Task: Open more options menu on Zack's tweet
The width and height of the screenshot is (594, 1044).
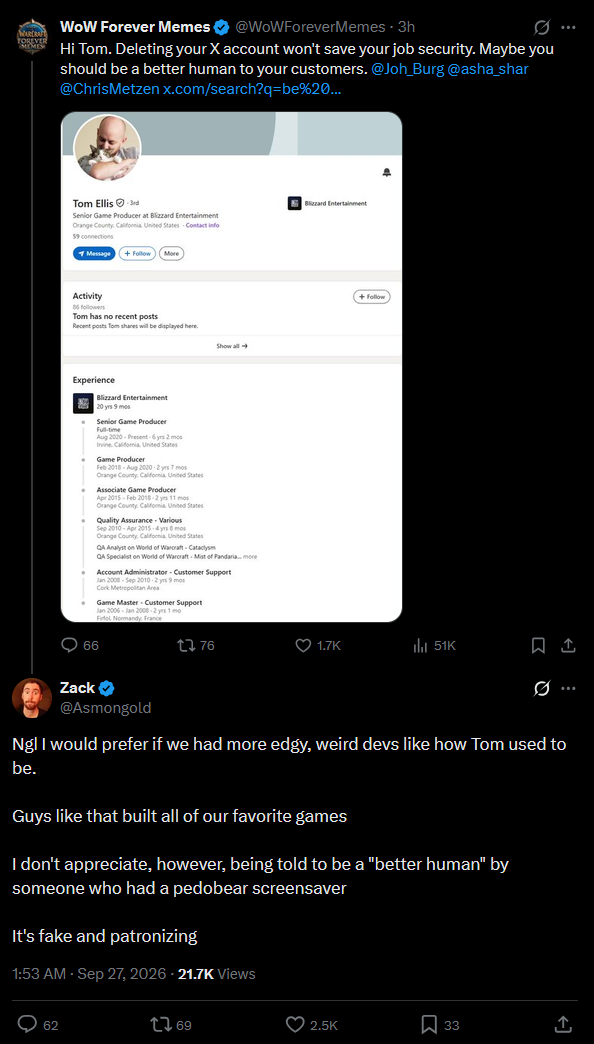Action: 568,688
